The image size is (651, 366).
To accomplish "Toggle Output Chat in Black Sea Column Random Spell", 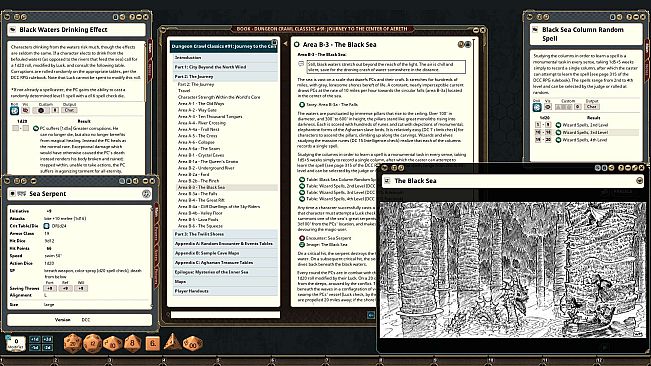I will point(592,107).
